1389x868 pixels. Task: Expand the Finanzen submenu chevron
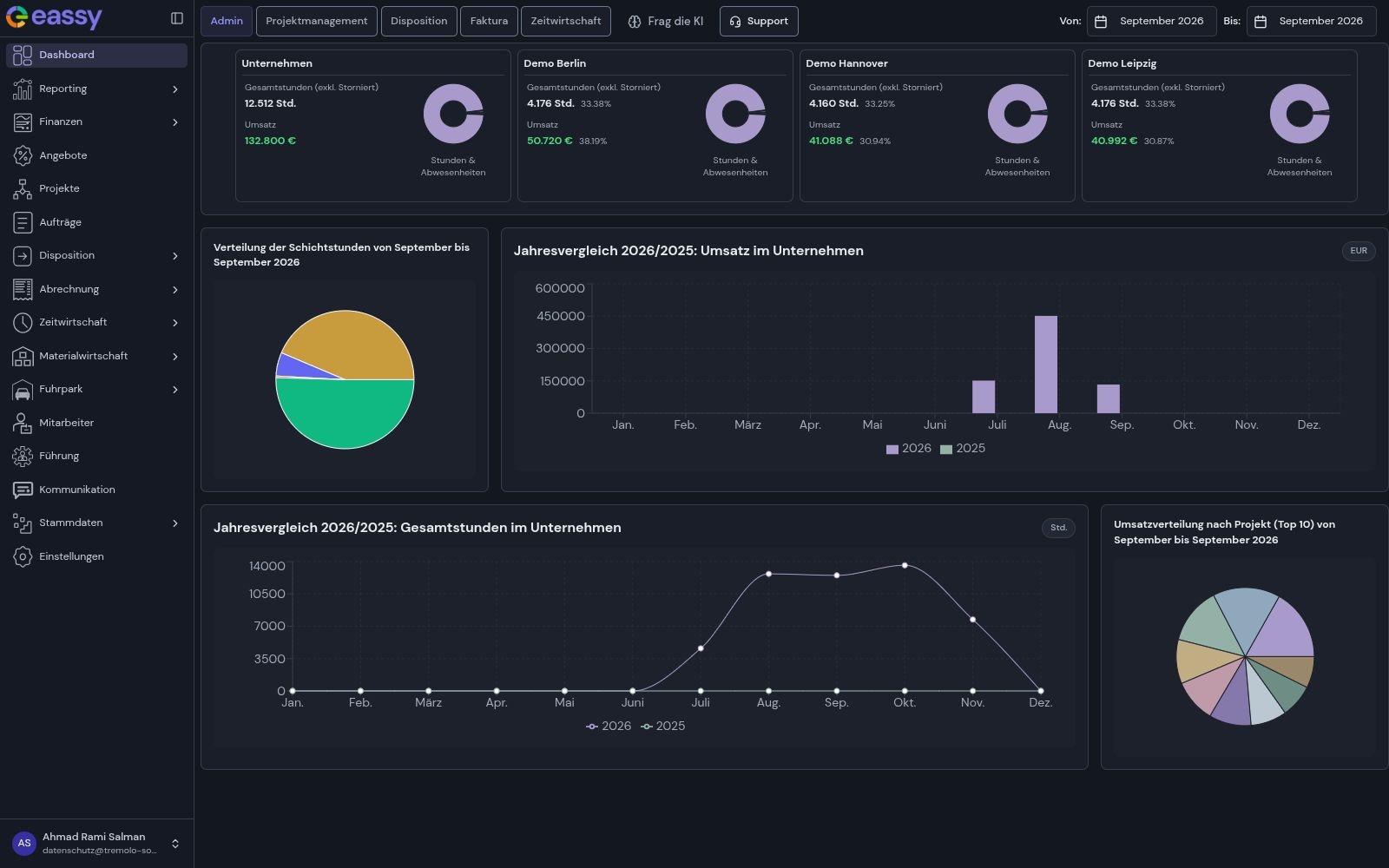point(175,122)
